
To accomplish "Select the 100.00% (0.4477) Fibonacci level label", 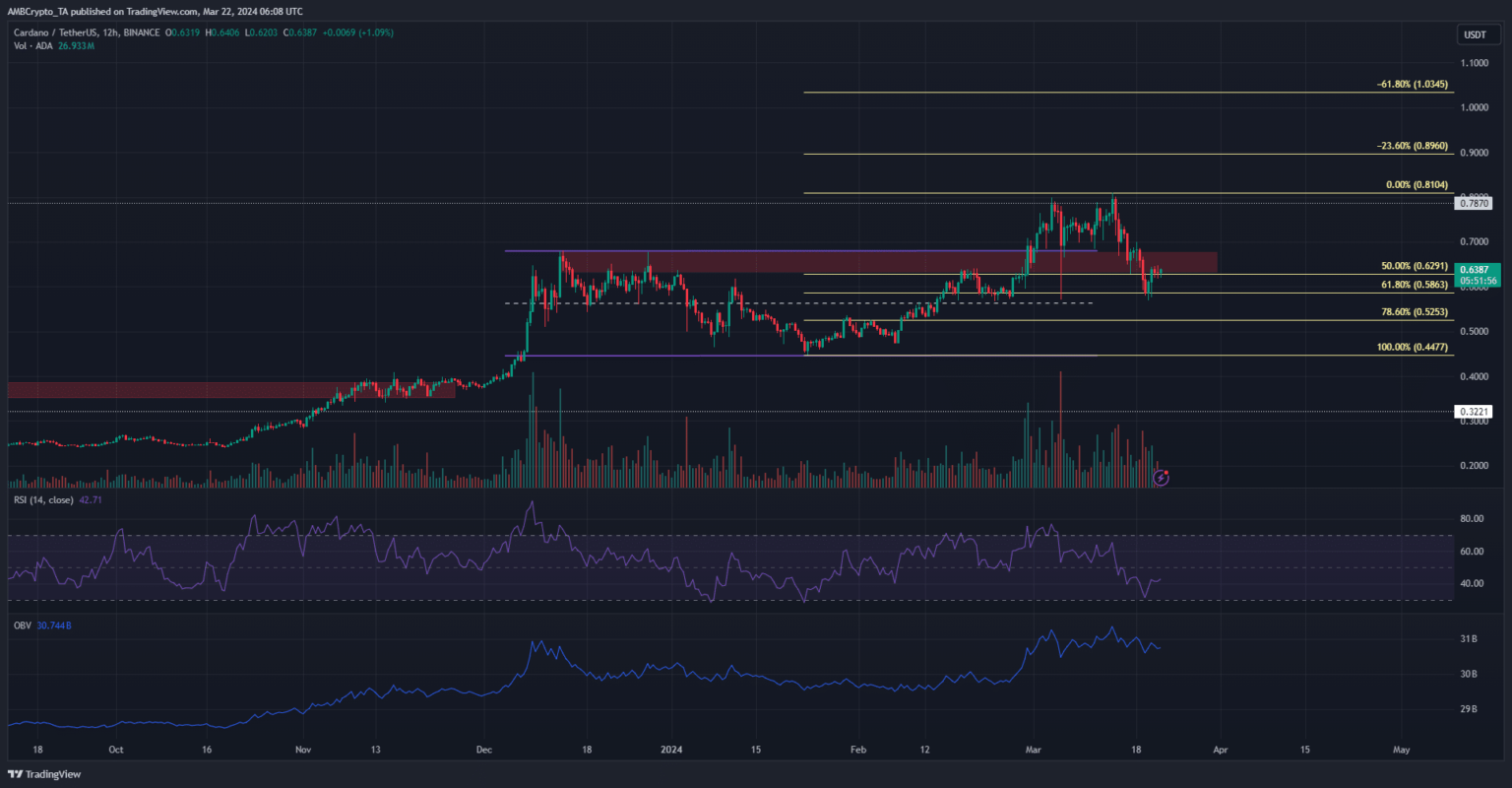I will tap(1412, 347).
